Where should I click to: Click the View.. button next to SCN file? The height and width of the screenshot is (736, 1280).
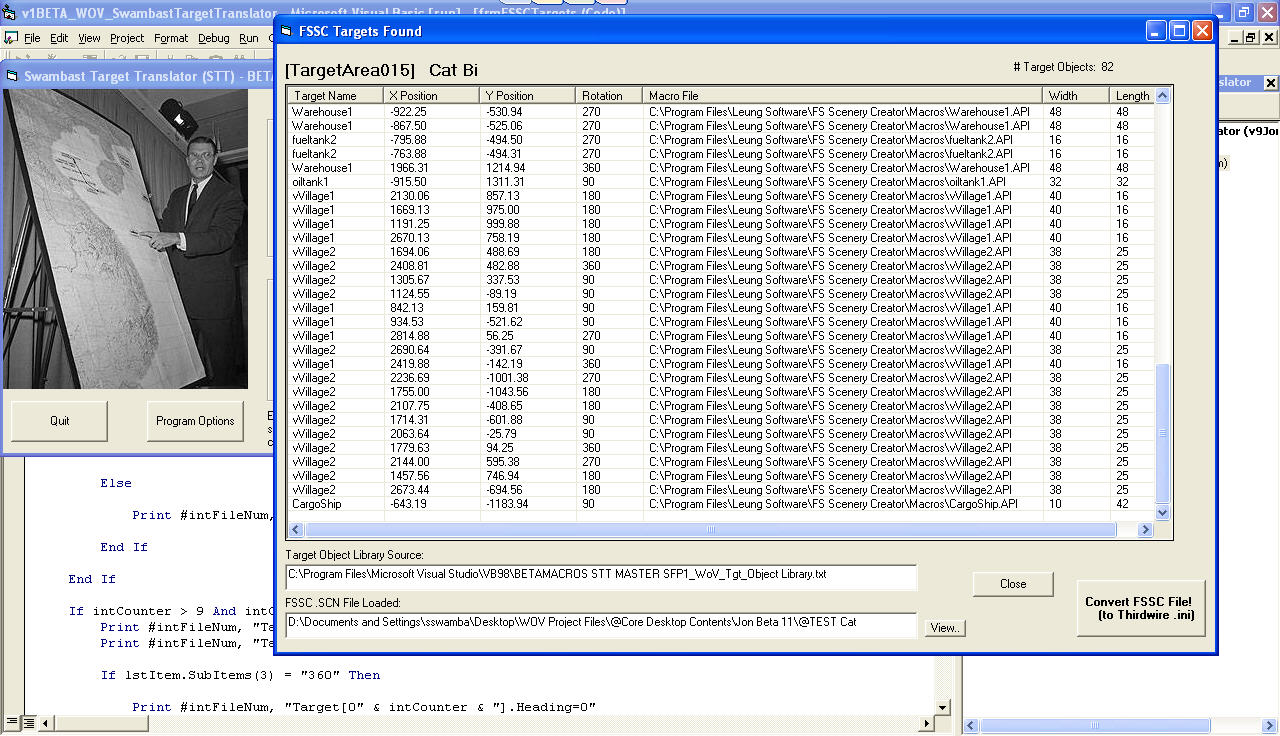point(945,628)
